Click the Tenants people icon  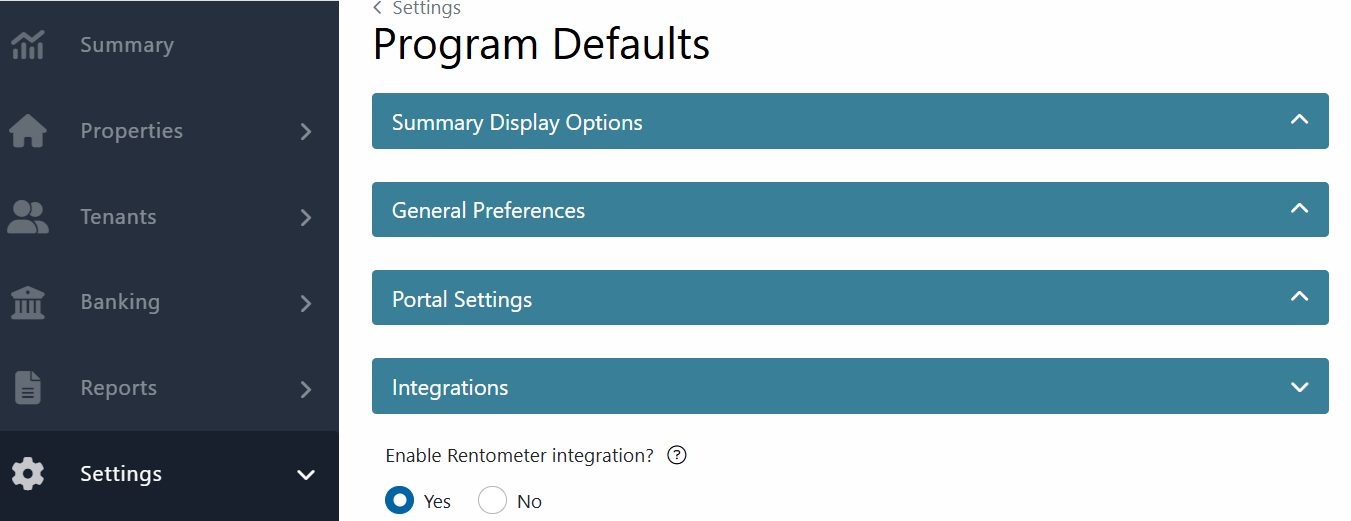[27, 217]
